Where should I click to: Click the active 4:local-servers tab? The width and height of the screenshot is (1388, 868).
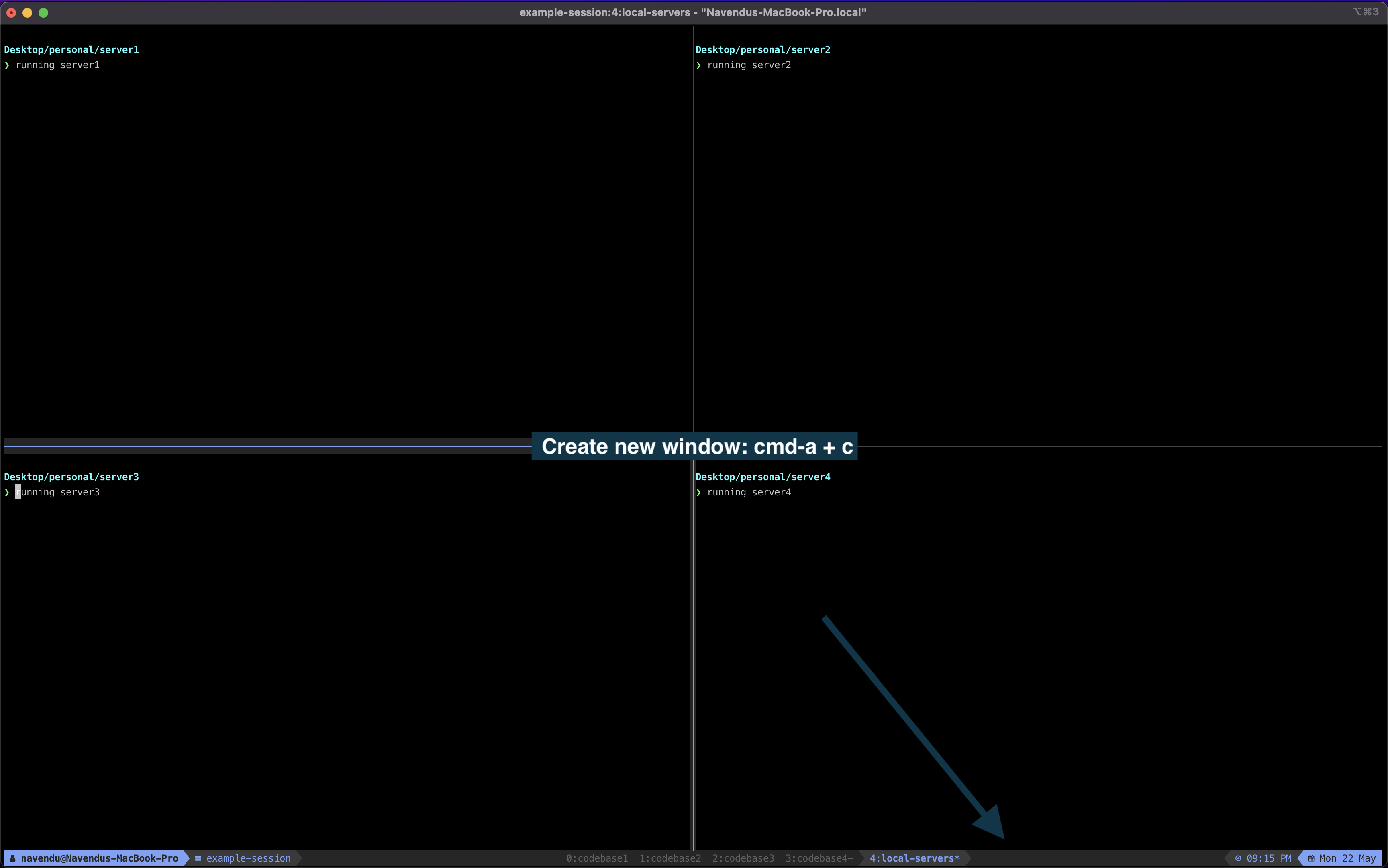(x=914, y=858)
